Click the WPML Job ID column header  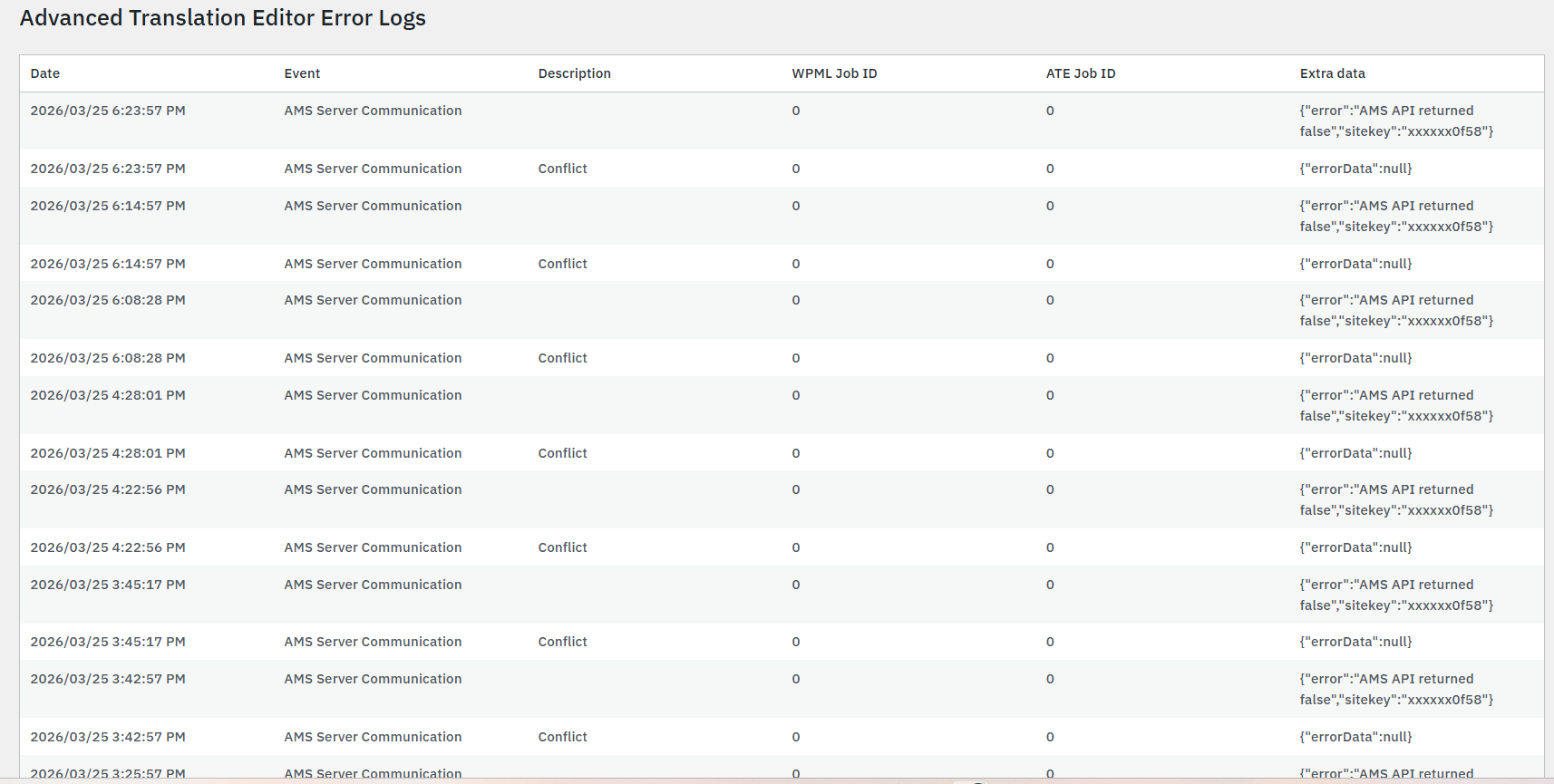pyautogui.click(x=834, y=73)
